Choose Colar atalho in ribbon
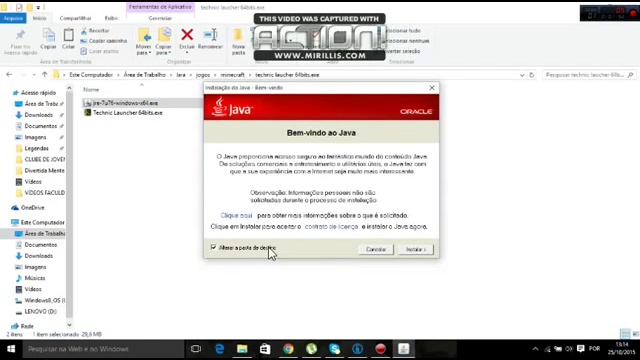Viewport: 640px width, 360px height. pyautogui.click(x=100, y=51)
